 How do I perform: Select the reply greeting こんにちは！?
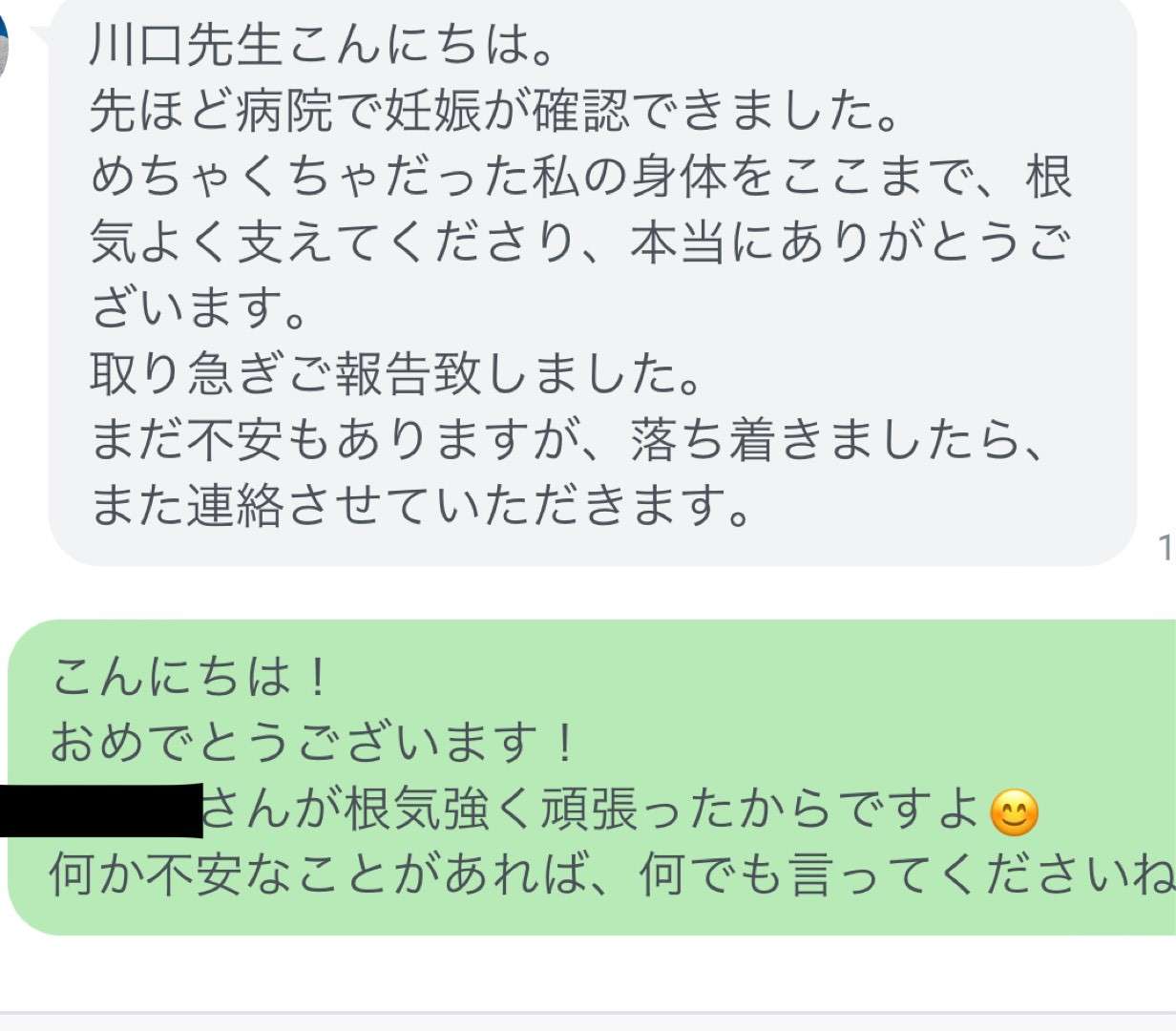pyautogui.click(x=191, y=677)
